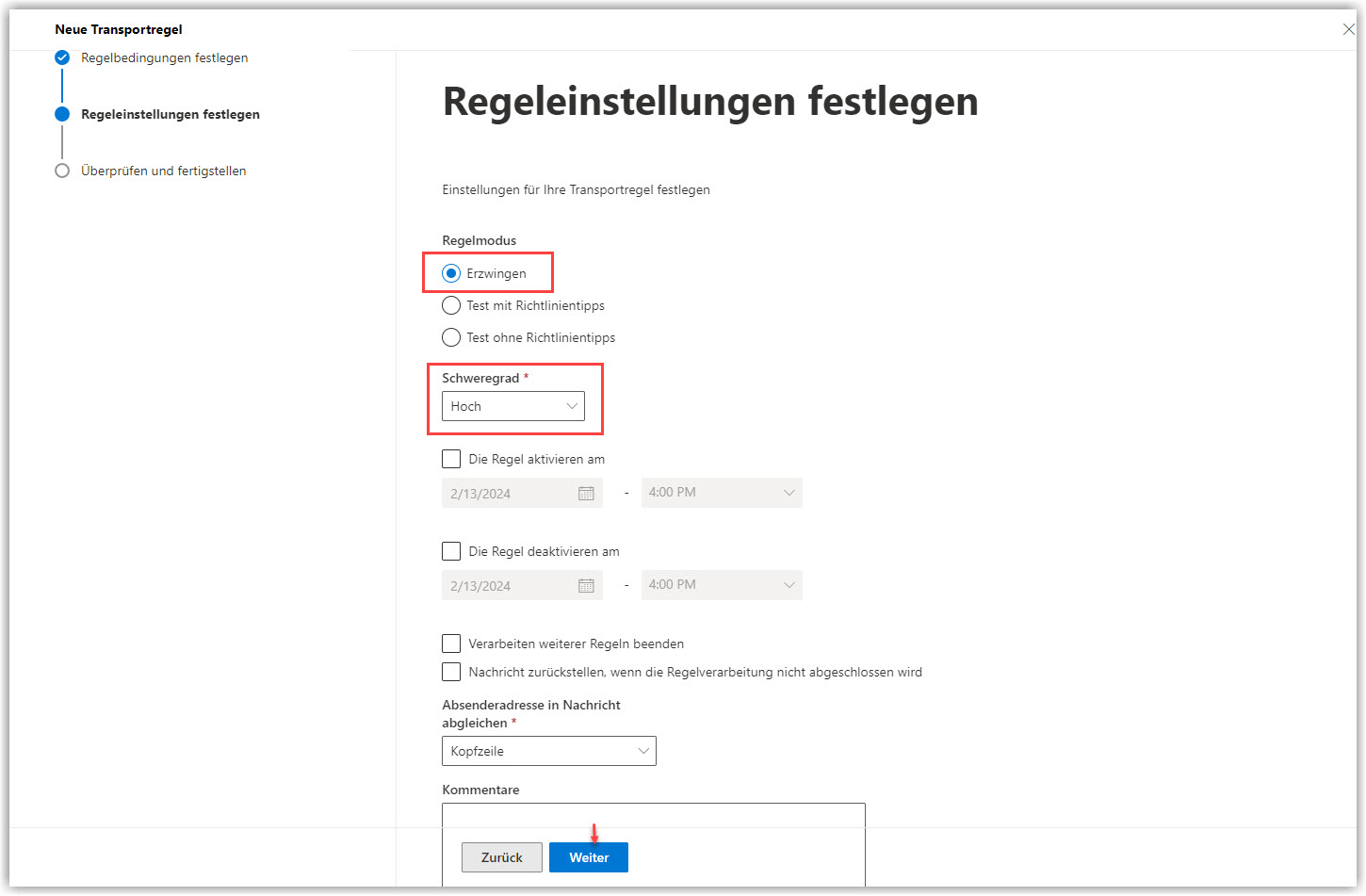Expand the activation time dropdown
The height and width of the screenshot is (896, 1366).
[x=722, y=493]
